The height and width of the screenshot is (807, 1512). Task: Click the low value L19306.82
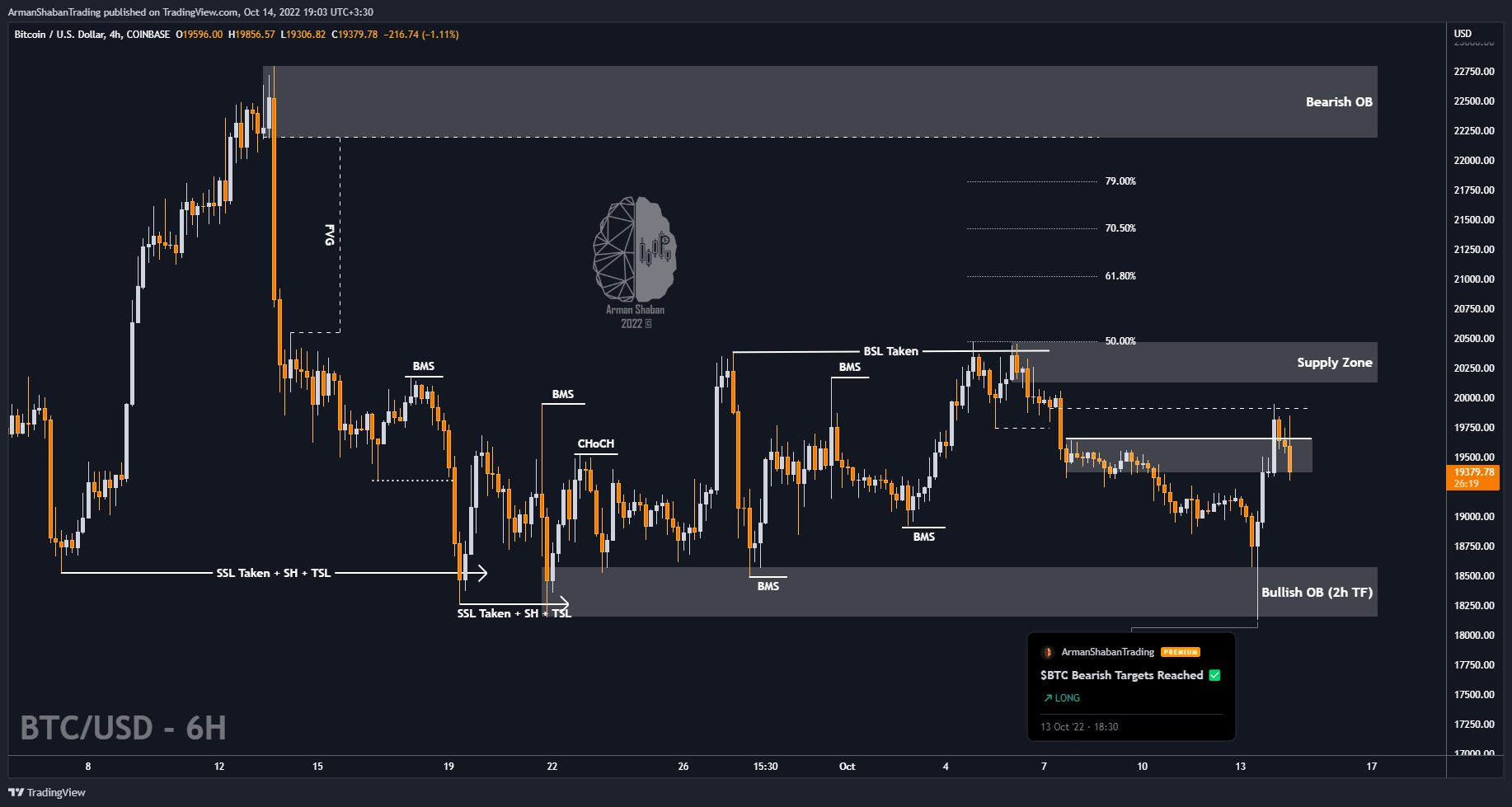tap(303, 35)
